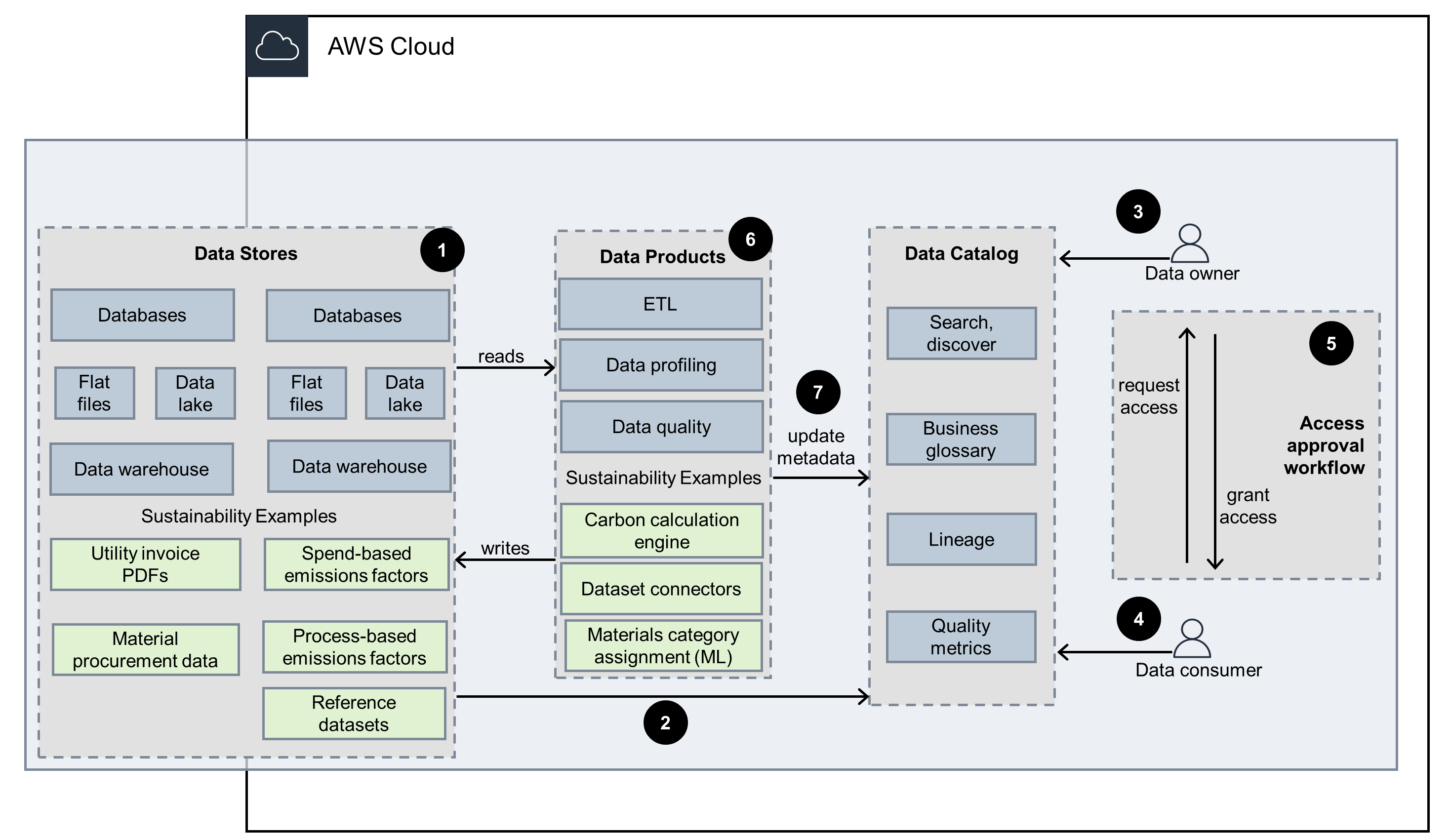Click the Data Catalog panel header
Image resolution: width=1450 pixels, height=840 pixels.
click(962, 253)
